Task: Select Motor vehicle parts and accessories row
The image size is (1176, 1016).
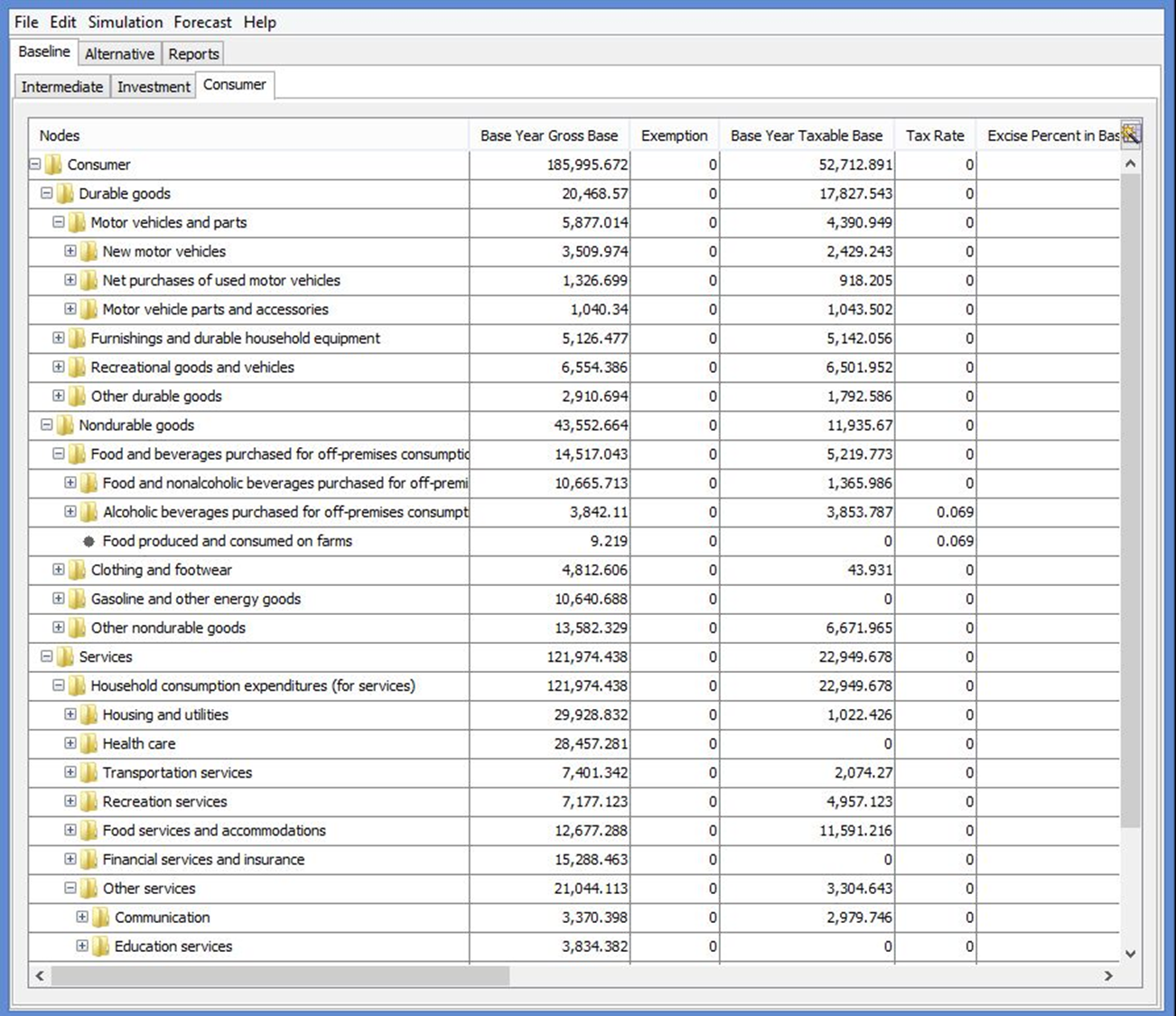Action: tap(574, 309)
